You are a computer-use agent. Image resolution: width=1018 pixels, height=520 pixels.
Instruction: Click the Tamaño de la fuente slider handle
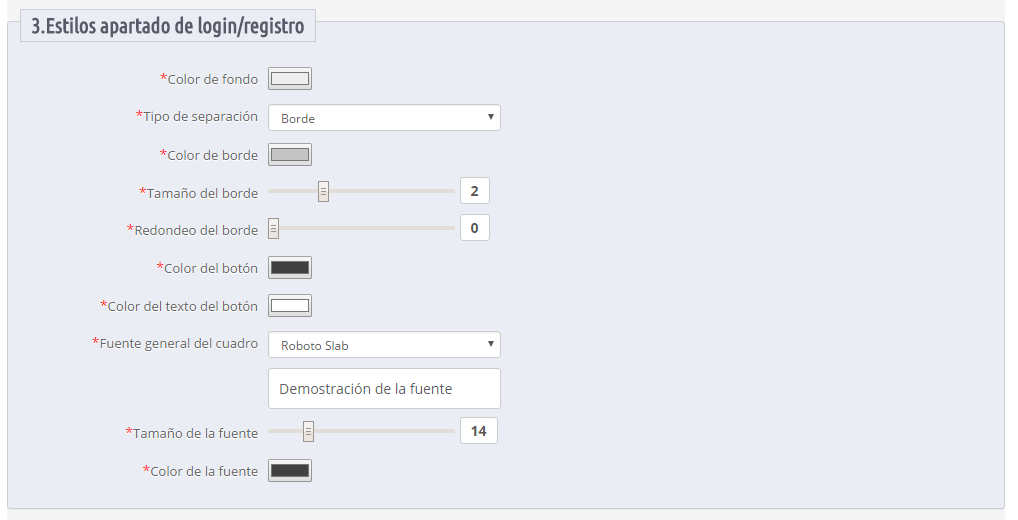(308, 431)
